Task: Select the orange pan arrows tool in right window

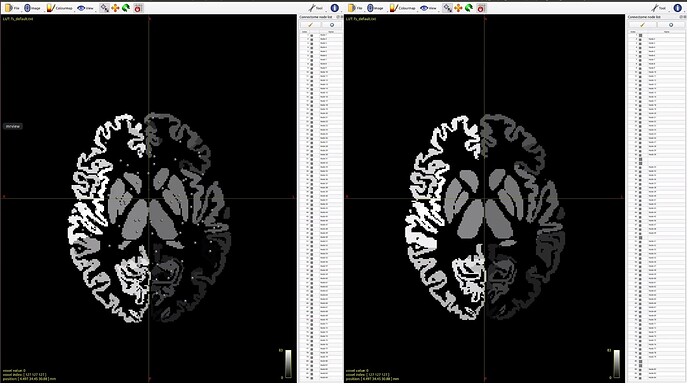Action: pyautogui.click(x=458, y=8)
